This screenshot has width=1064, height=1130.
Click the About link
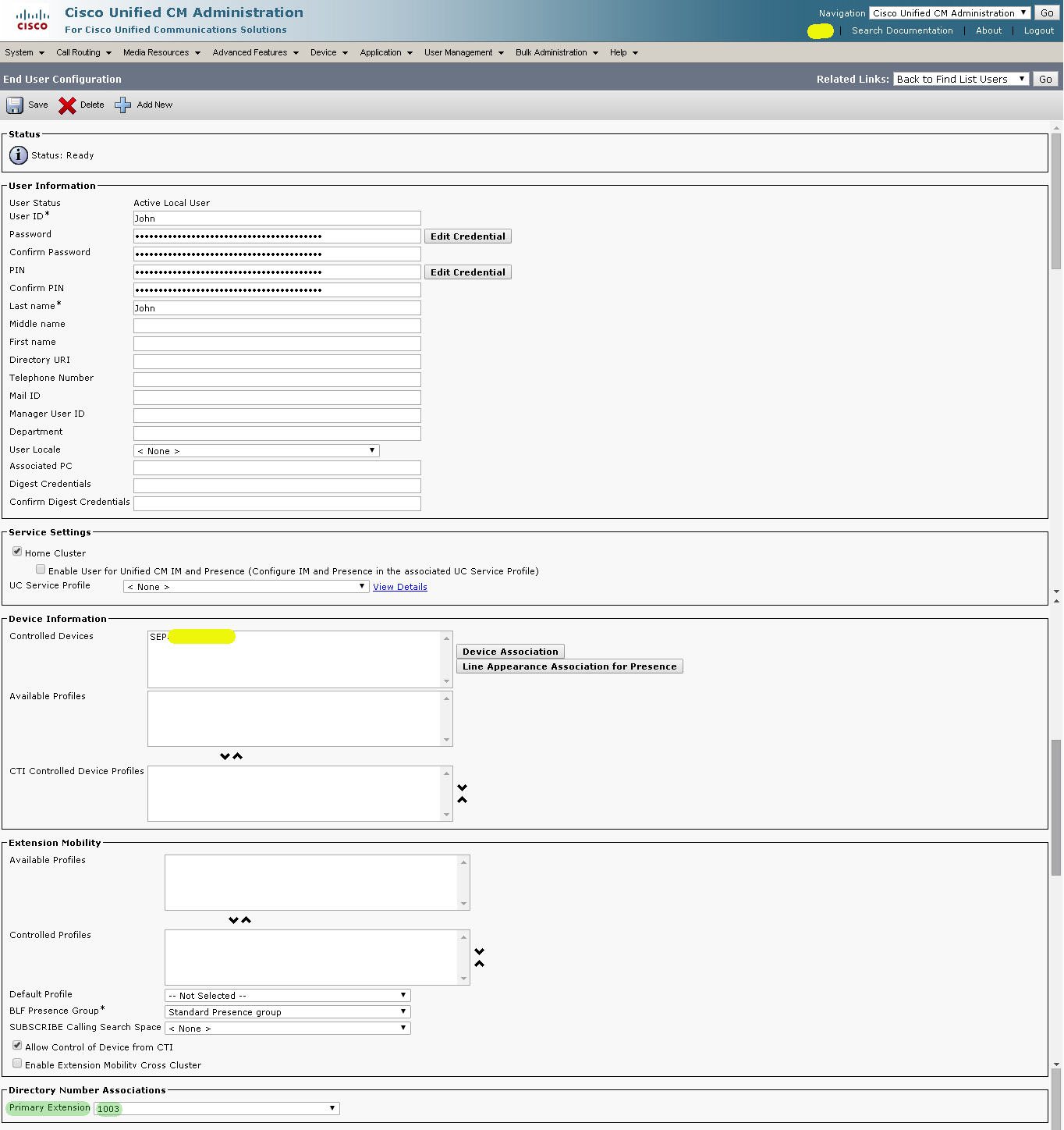point(988,30)
